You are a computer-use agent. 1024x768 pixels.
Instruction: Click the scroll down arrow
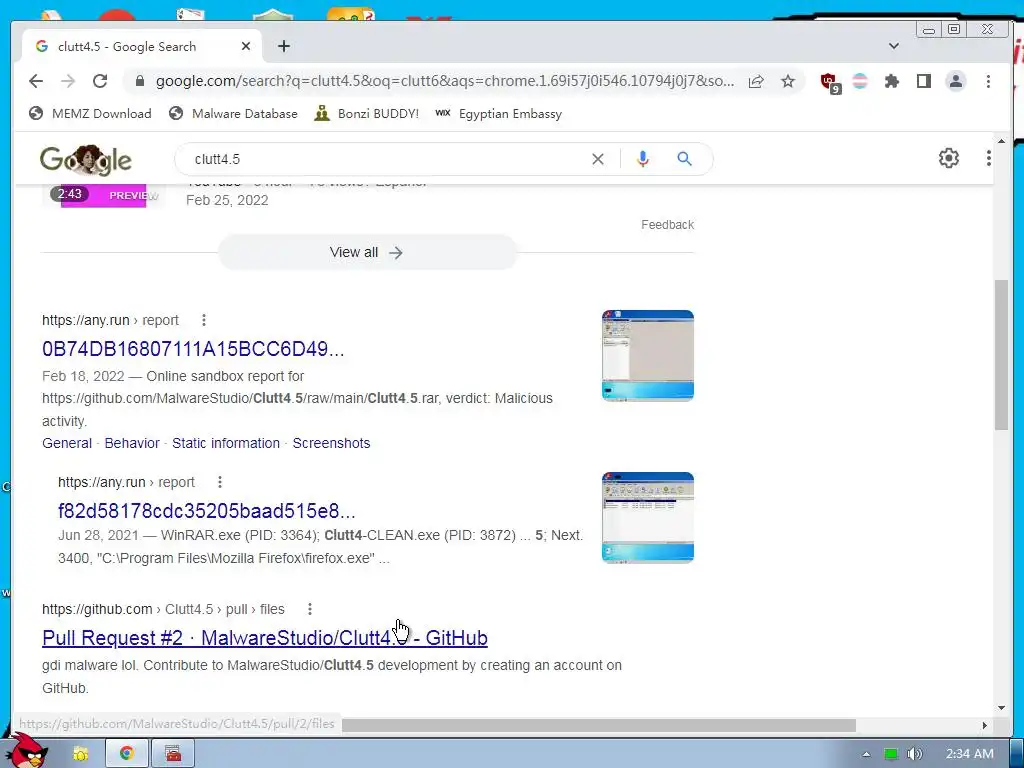(1001, 708)
